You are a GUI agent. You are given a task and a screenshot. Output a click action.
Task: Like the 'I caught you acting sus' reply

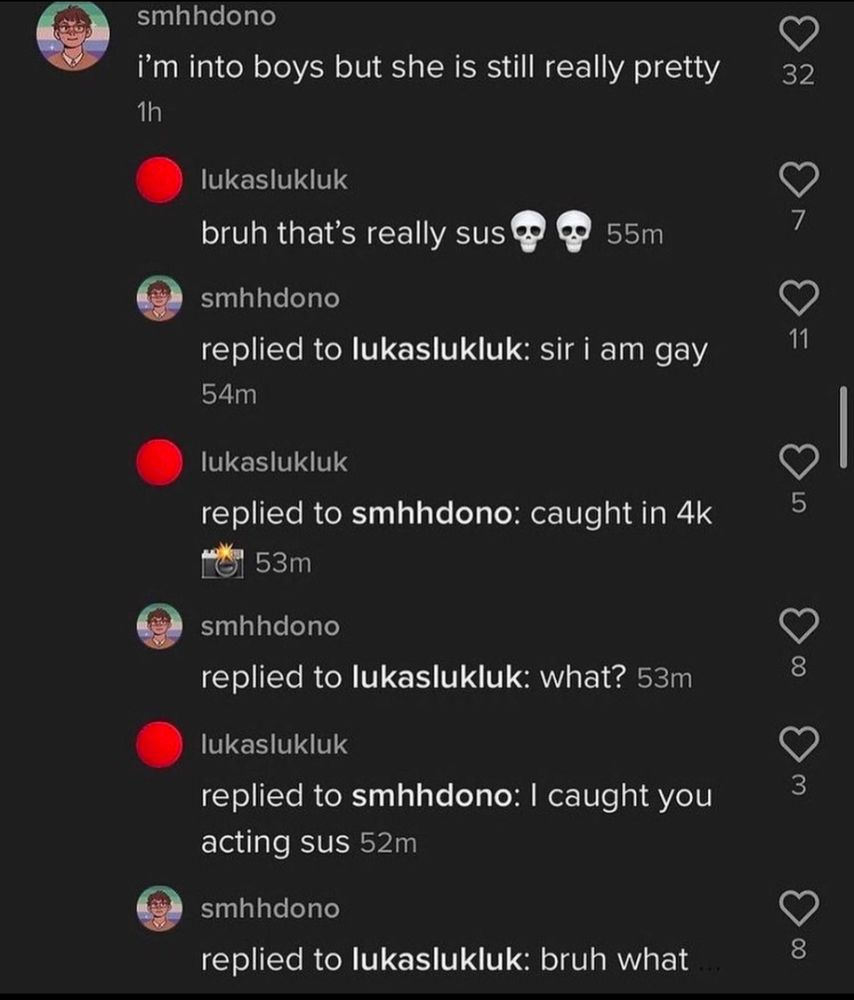click(x=799, y=744)
